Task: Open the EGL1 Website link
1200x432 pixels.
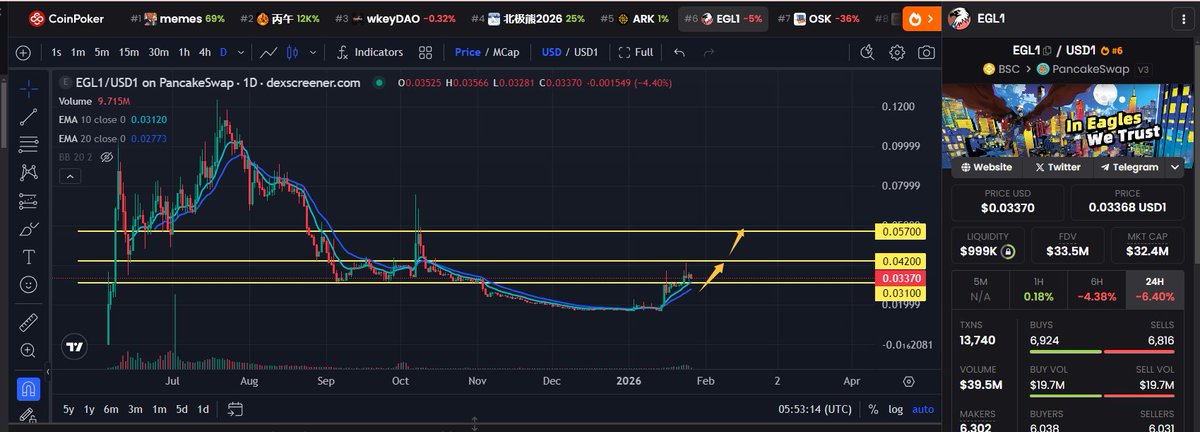Action: click(986, 167)
